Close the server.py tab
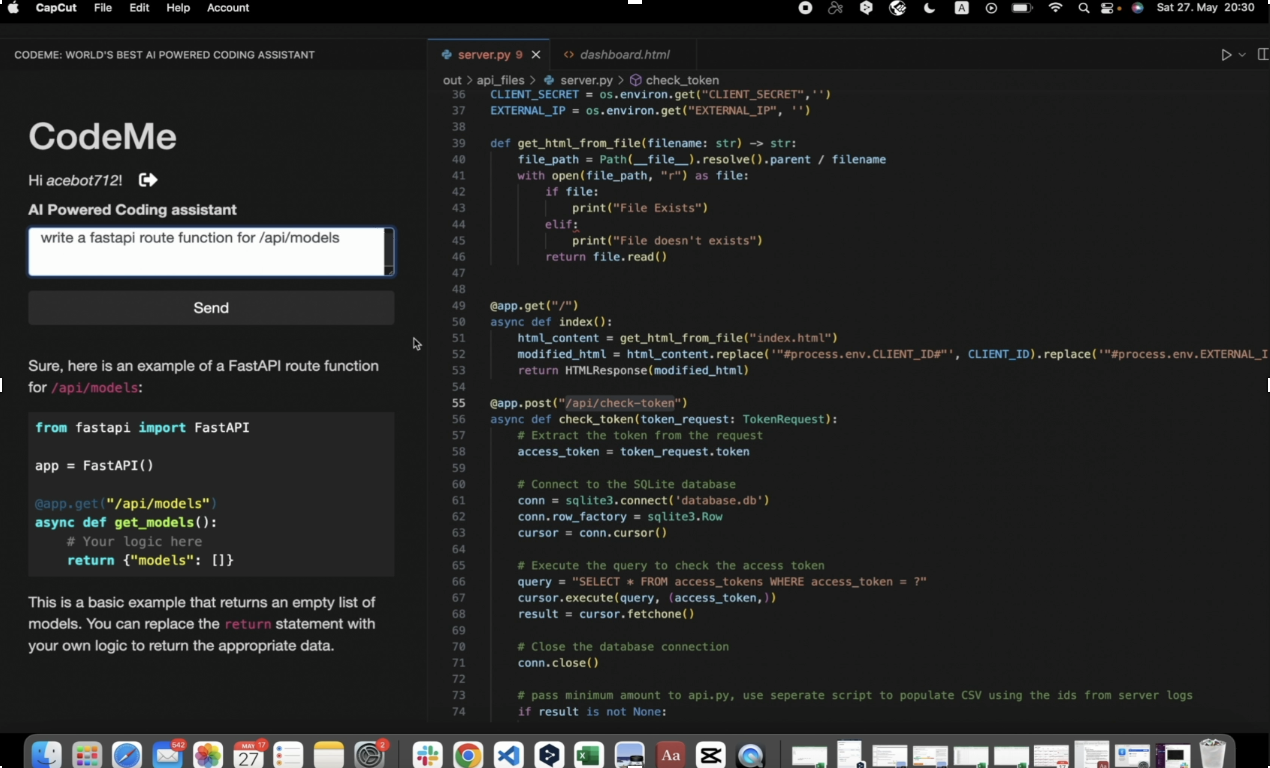The image size is (1270, 768). coord(536,55)
